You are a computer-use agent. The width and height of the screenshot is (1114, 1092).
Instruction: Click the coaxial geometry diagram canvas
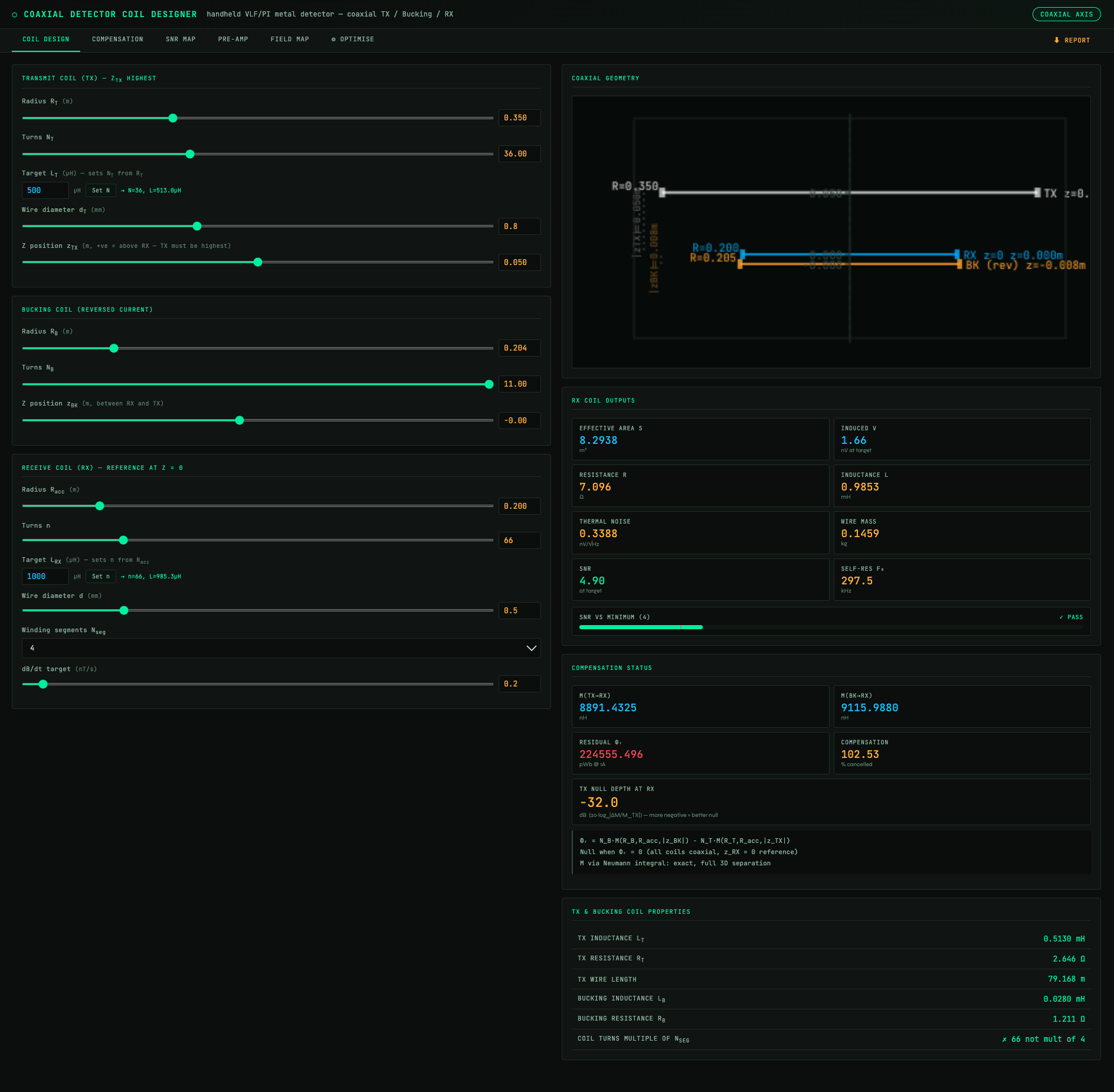(831, 231)
